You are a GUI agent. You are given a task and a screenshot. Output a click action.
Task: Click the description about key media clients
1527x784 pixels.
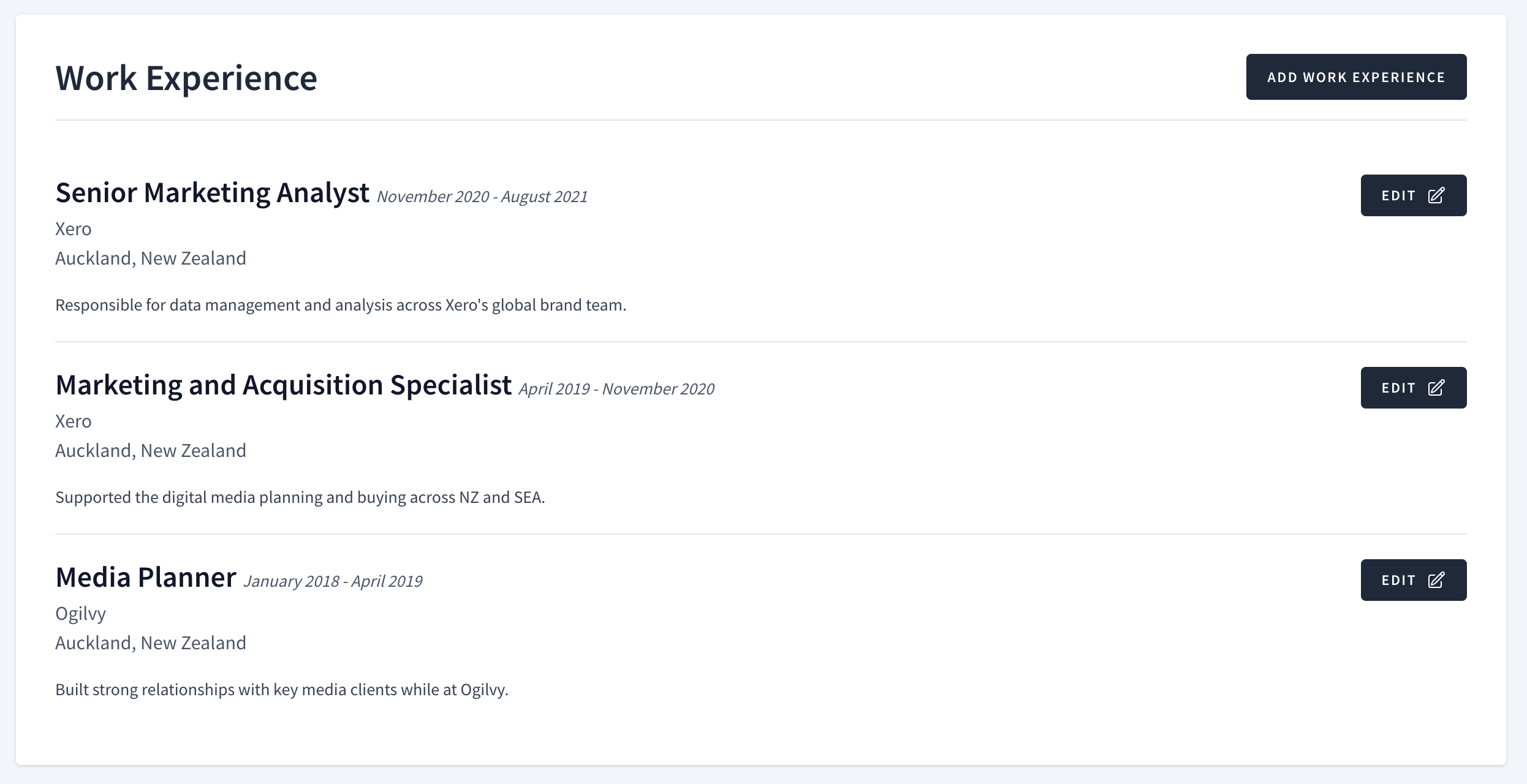[282, 690]
